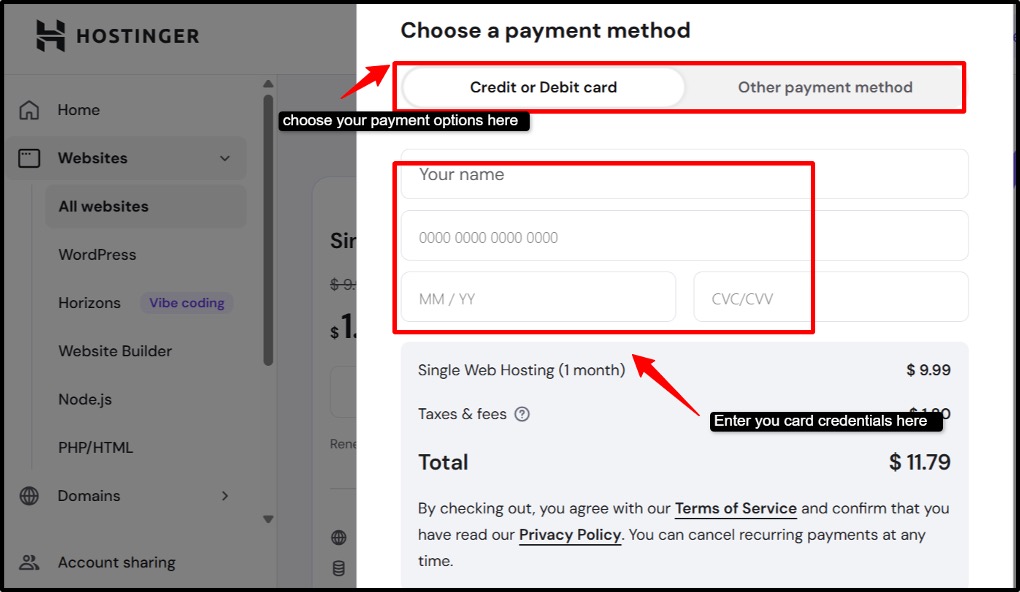Click the Websites folder icon
Screen dimensions: 1020x592
[x=30, y=158]
